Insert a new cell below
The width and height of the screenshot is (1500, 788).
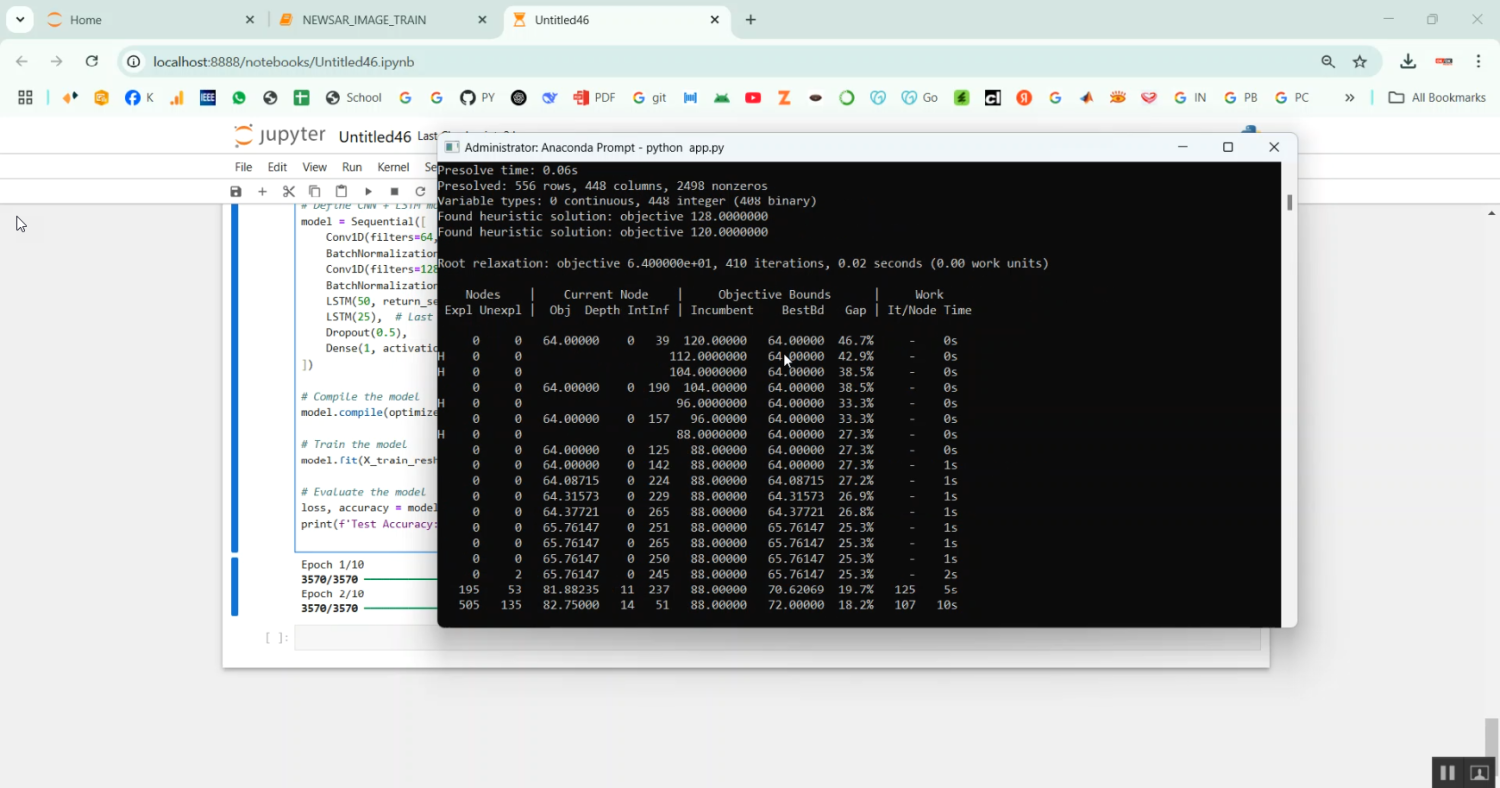click(262, 191)
